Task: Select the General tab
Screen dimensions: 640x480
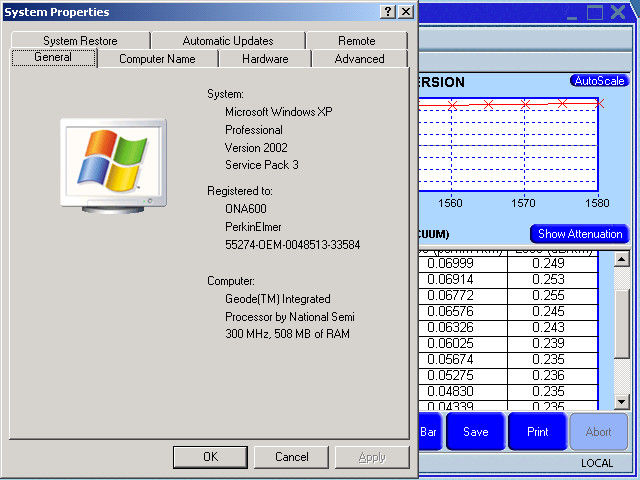Action: [53, 57]
